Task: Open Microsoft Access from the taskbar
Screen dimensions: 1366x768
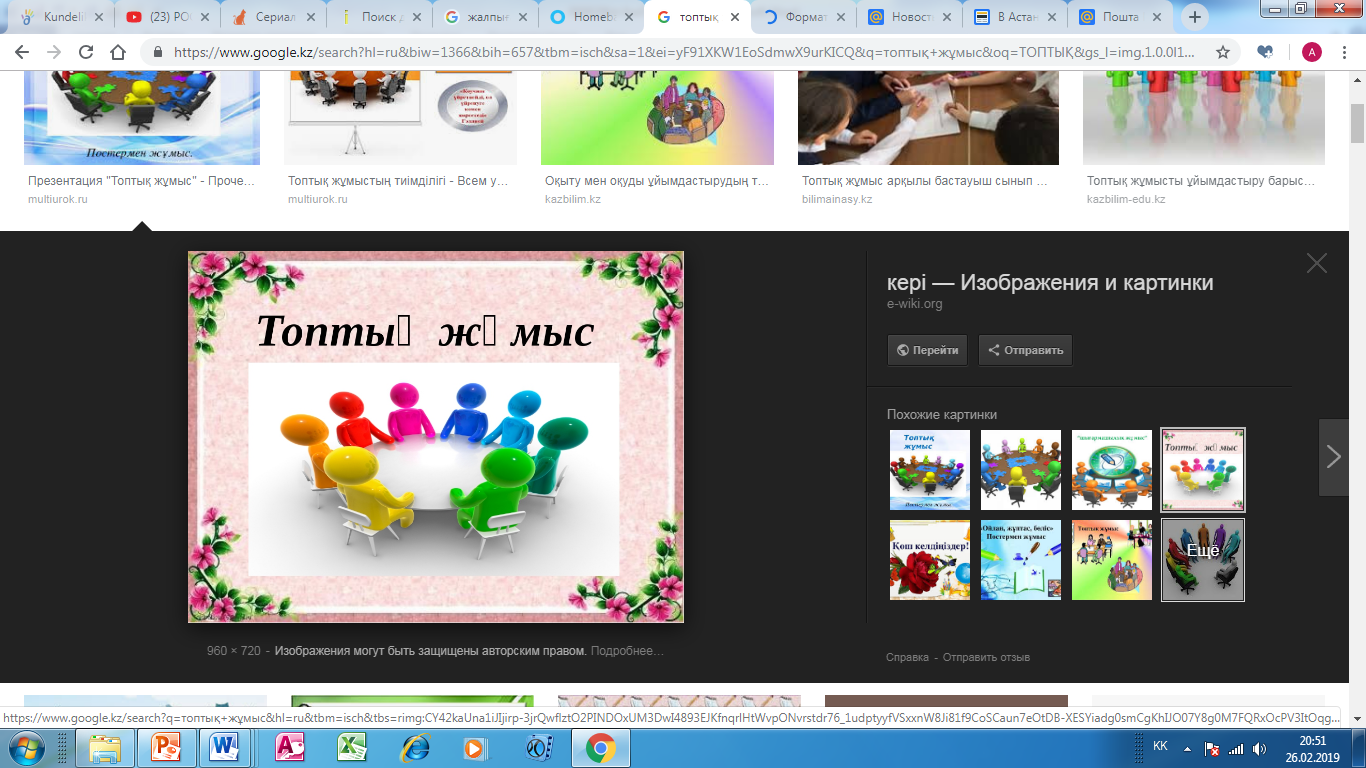Action: [x=289, y=748]
